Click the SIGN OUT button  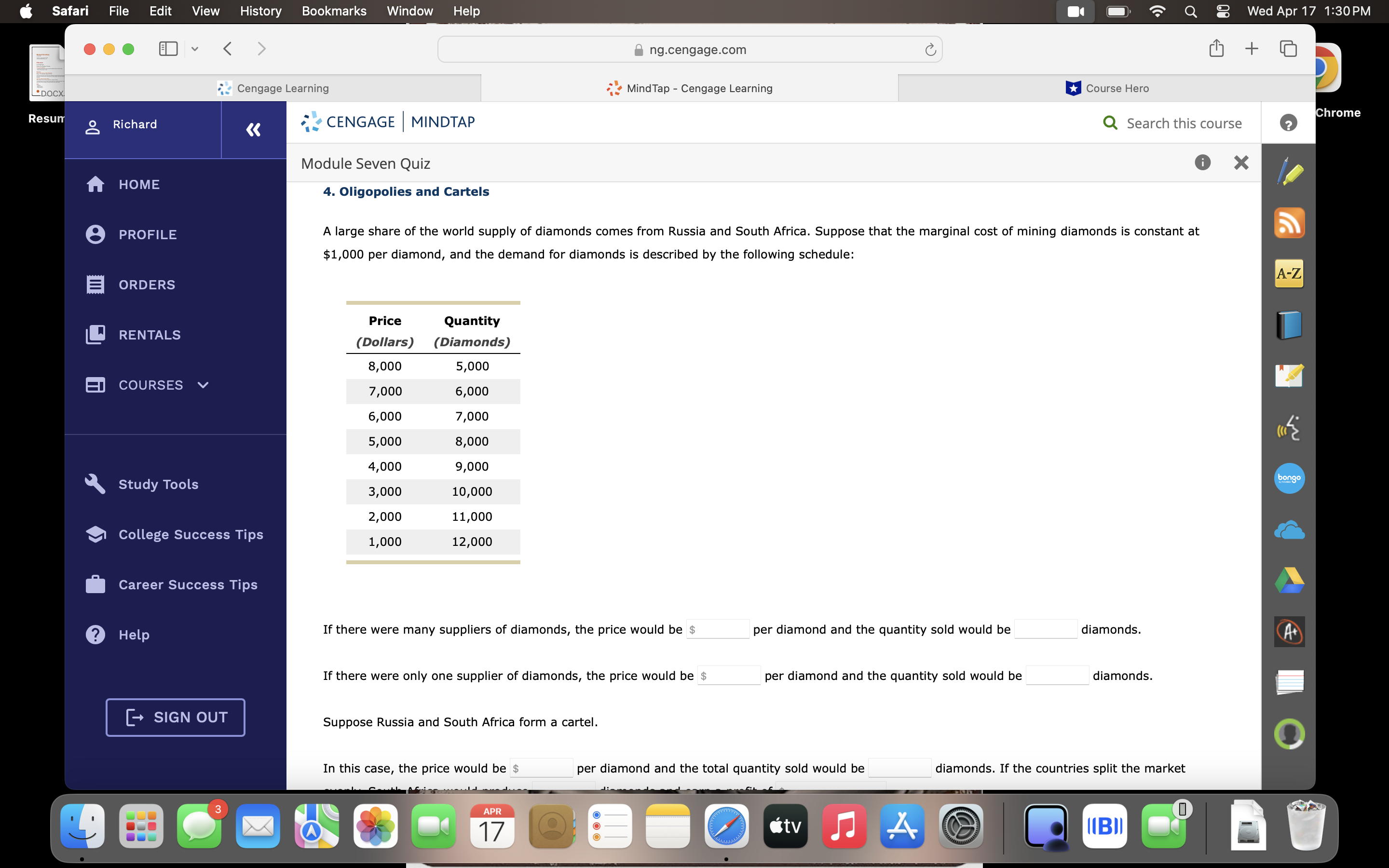175,717
